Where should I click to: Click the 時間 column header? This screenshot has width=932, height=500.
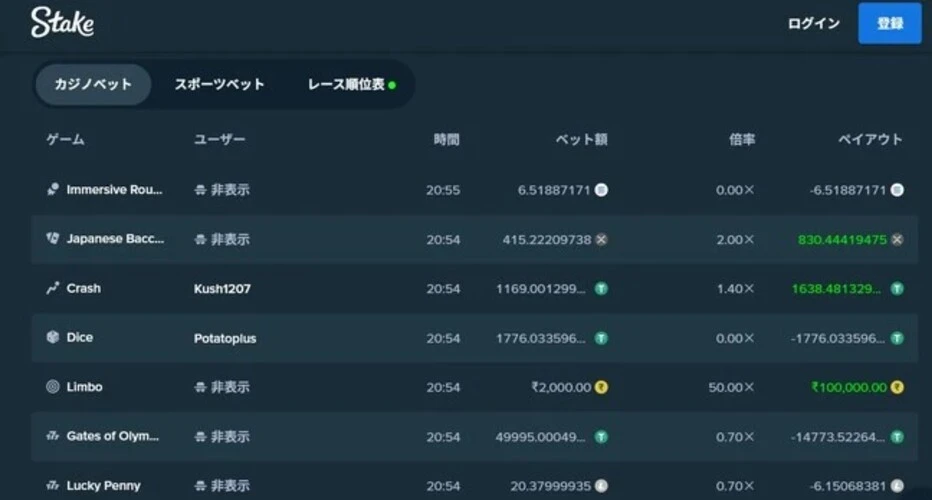click(446, 140)
